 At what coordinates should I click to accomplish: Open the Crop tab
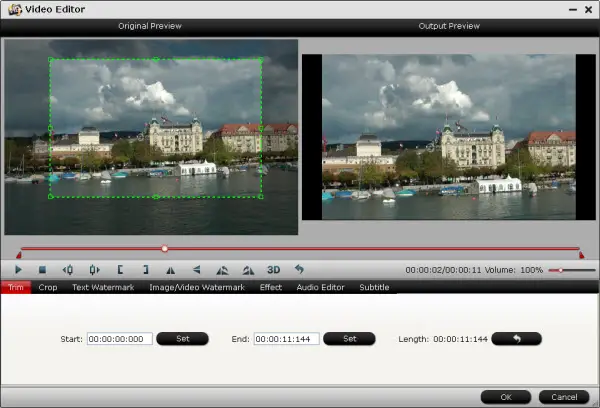pos(48,288)
